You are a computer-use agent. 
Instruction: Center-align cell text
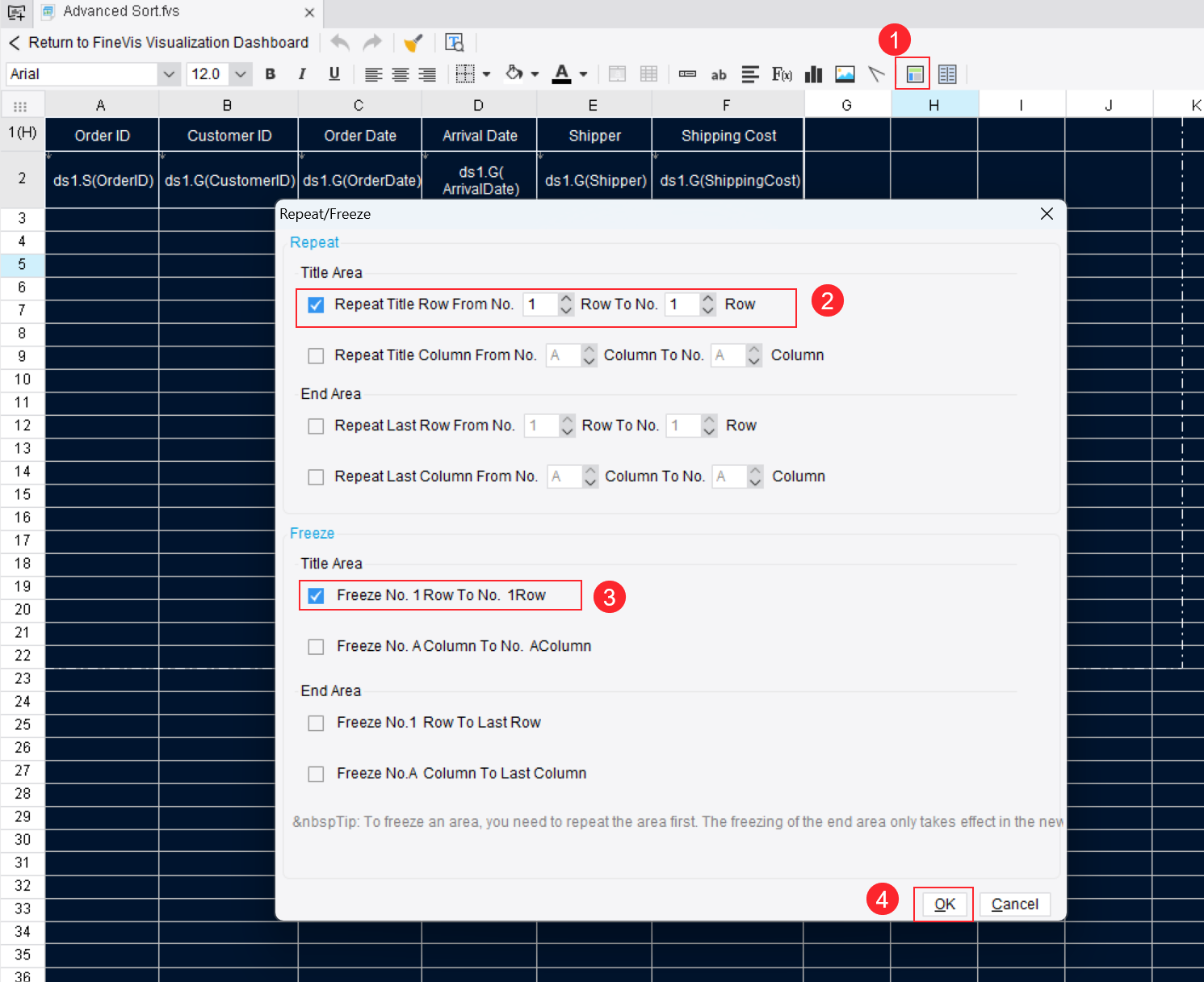coord(401,74)
